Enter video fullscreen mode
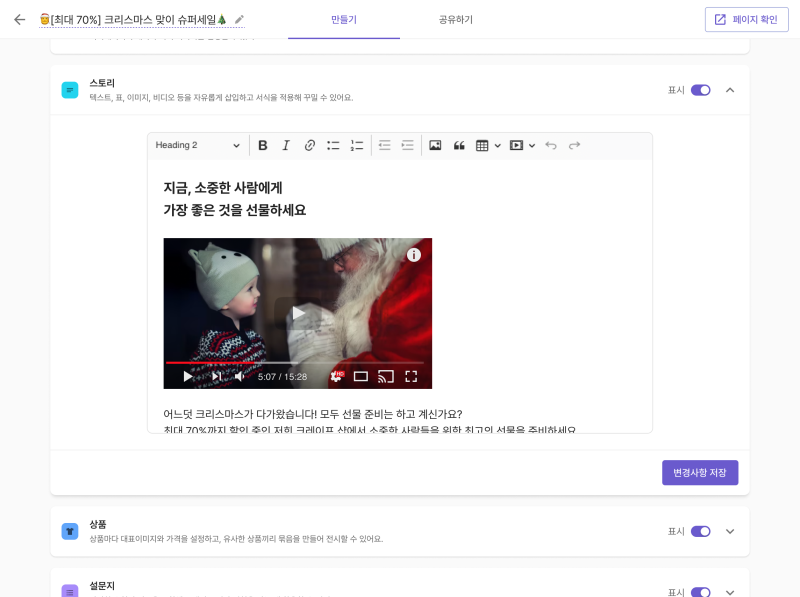Image resolution: width=800 pixels, height=597 pixels. [x=411, y=377]
